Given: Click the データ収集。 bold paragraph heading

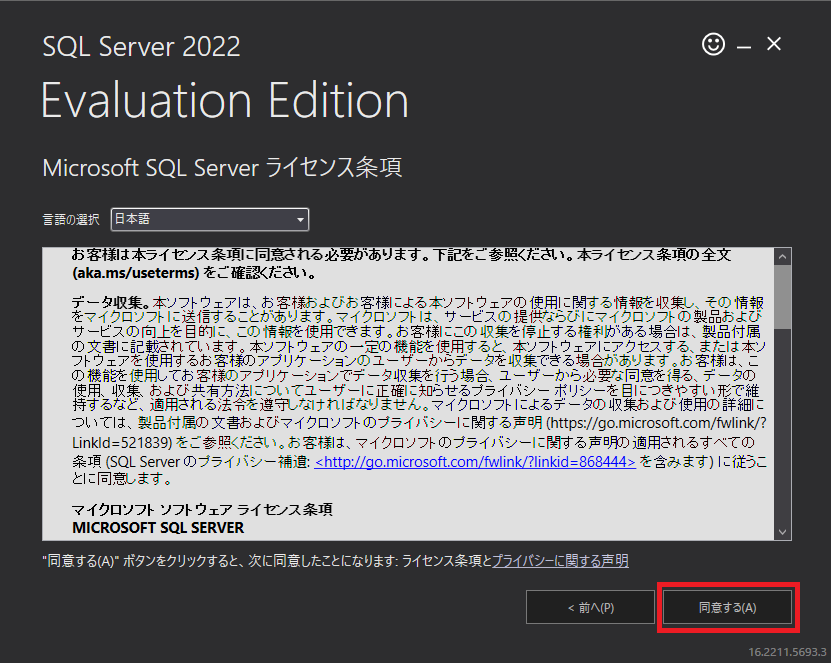Looking at the screenshot, I should click(x=112, y=303).
